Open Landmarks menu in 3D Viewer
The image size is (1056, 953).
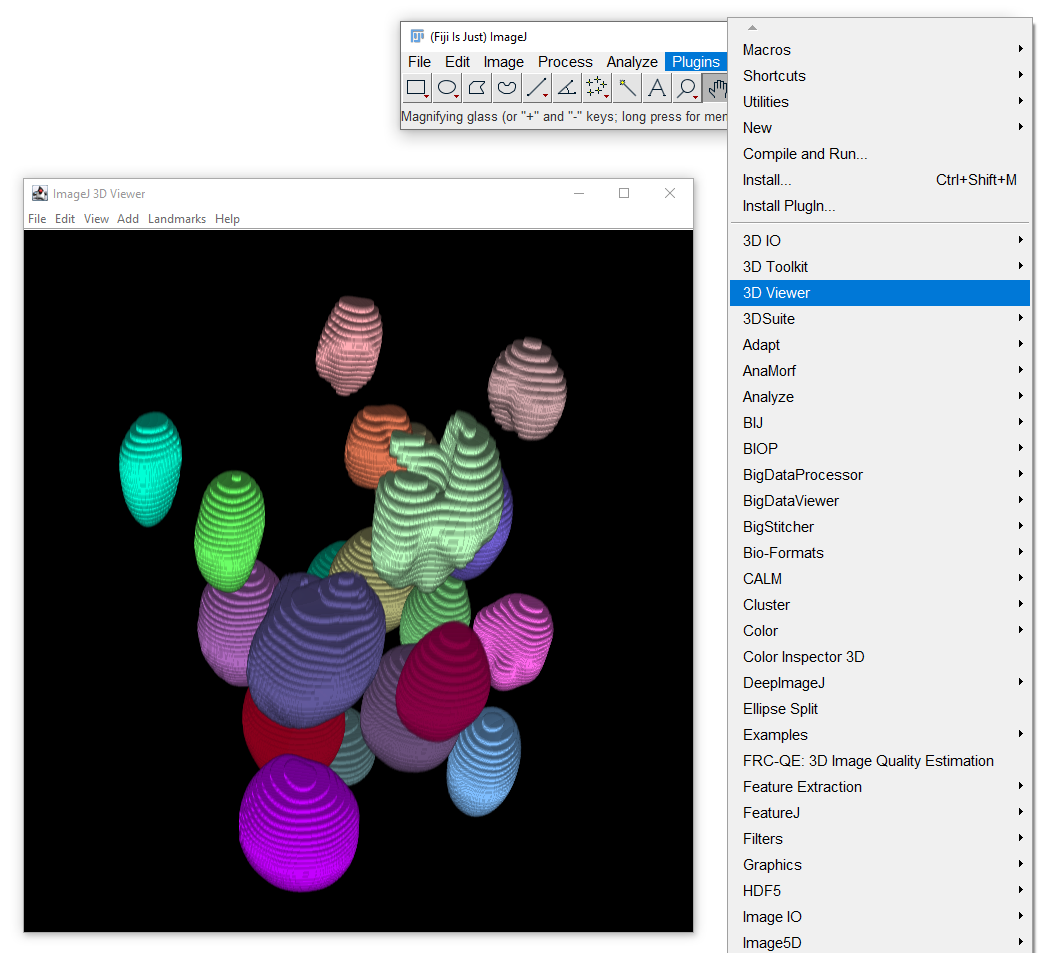pos(177,219)
